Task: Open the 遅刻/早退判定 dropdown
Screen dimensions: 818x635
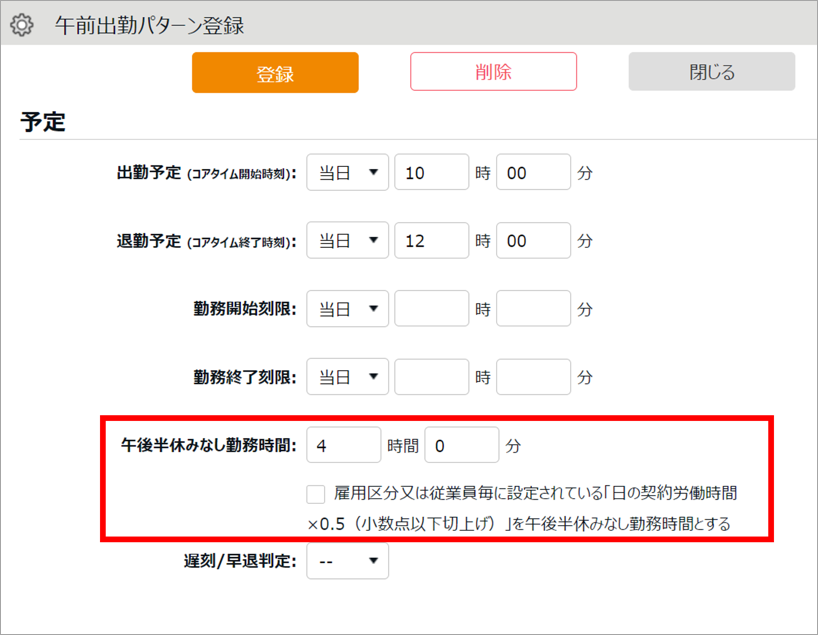Action: tap(347, 561)
